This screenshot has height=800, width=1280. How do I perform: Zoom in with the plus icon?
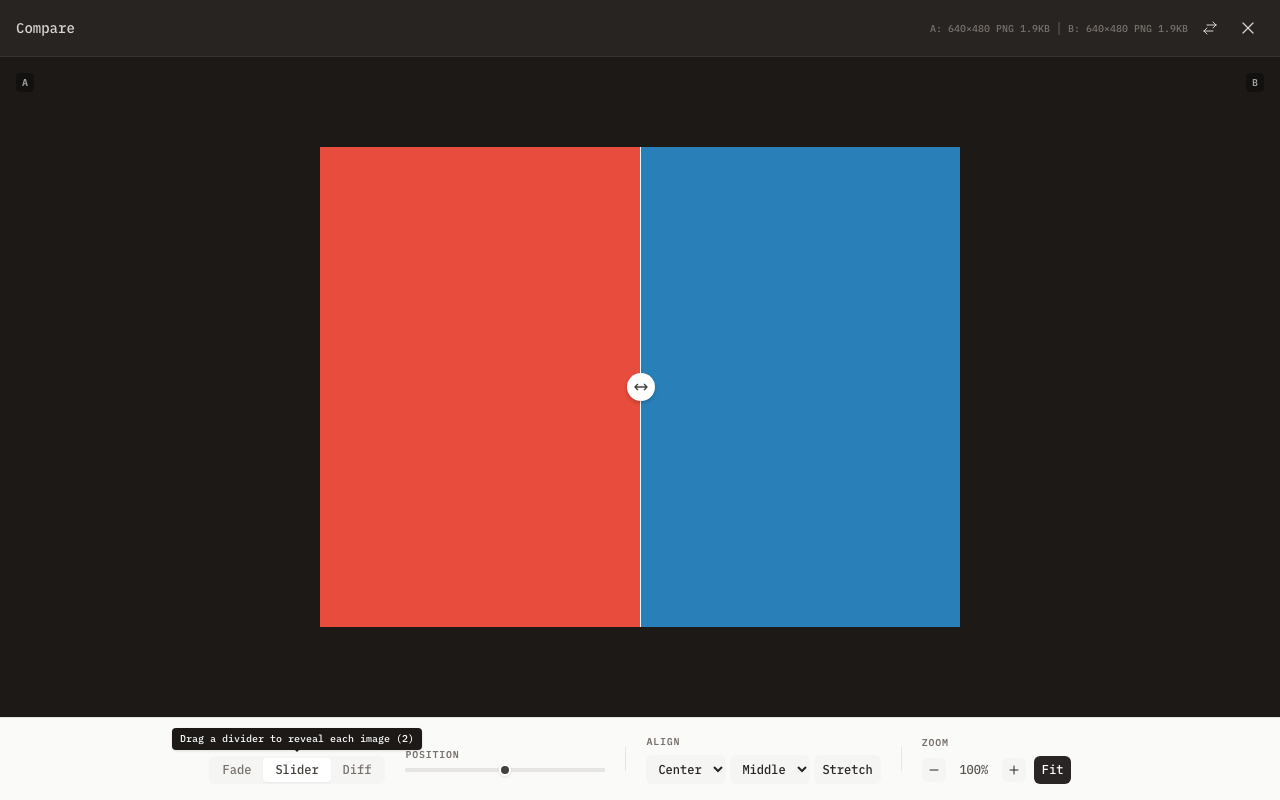(1014, 770)
